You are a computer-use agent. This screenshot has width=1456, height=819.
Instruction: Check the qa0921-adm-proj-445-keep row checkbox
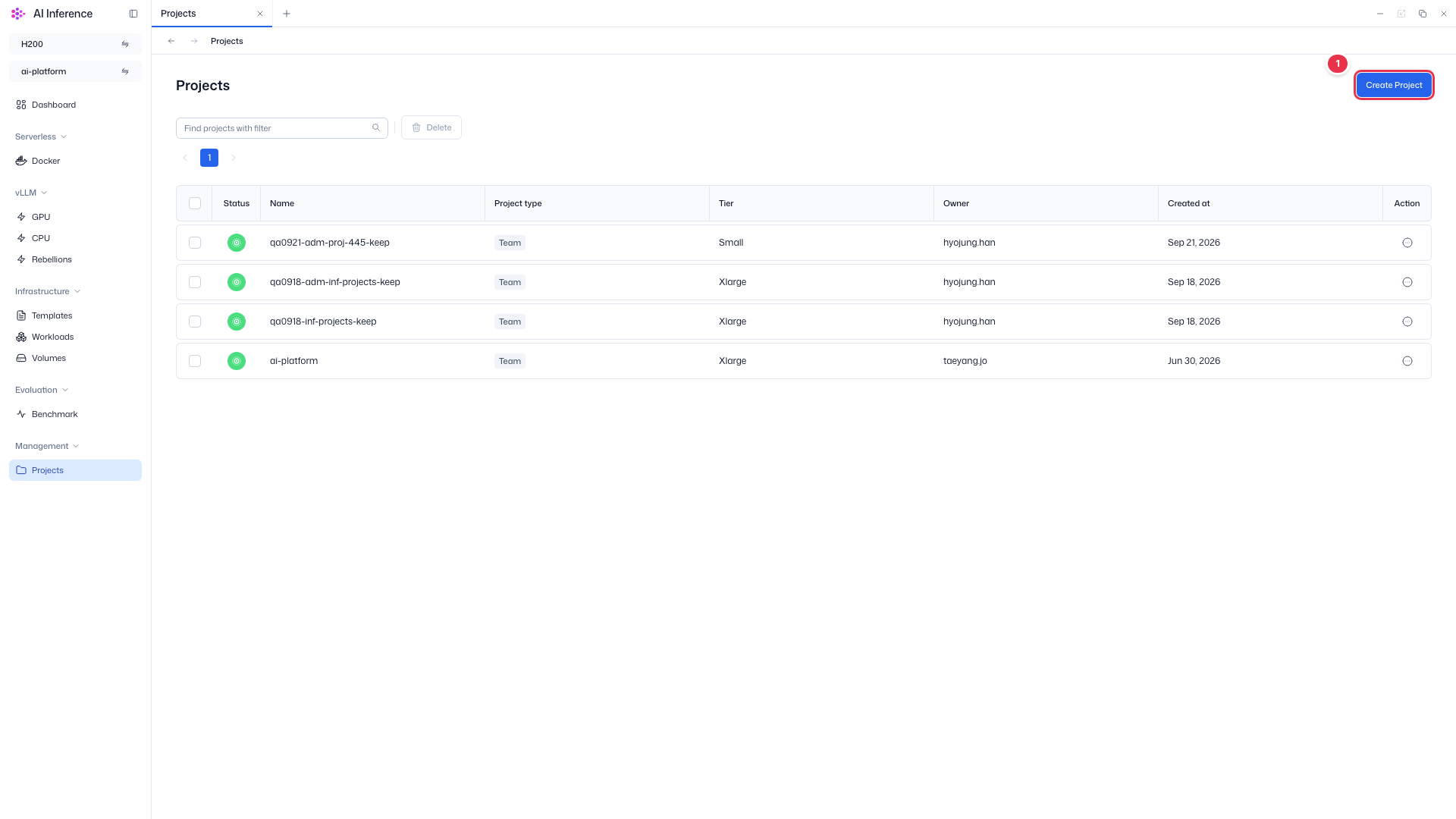[x=195, y=243]
